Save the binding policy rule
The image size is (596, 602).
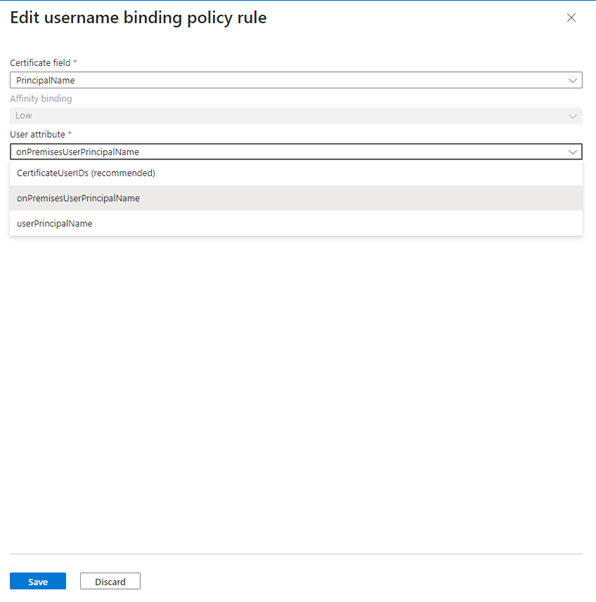click(x=38, y=581)
